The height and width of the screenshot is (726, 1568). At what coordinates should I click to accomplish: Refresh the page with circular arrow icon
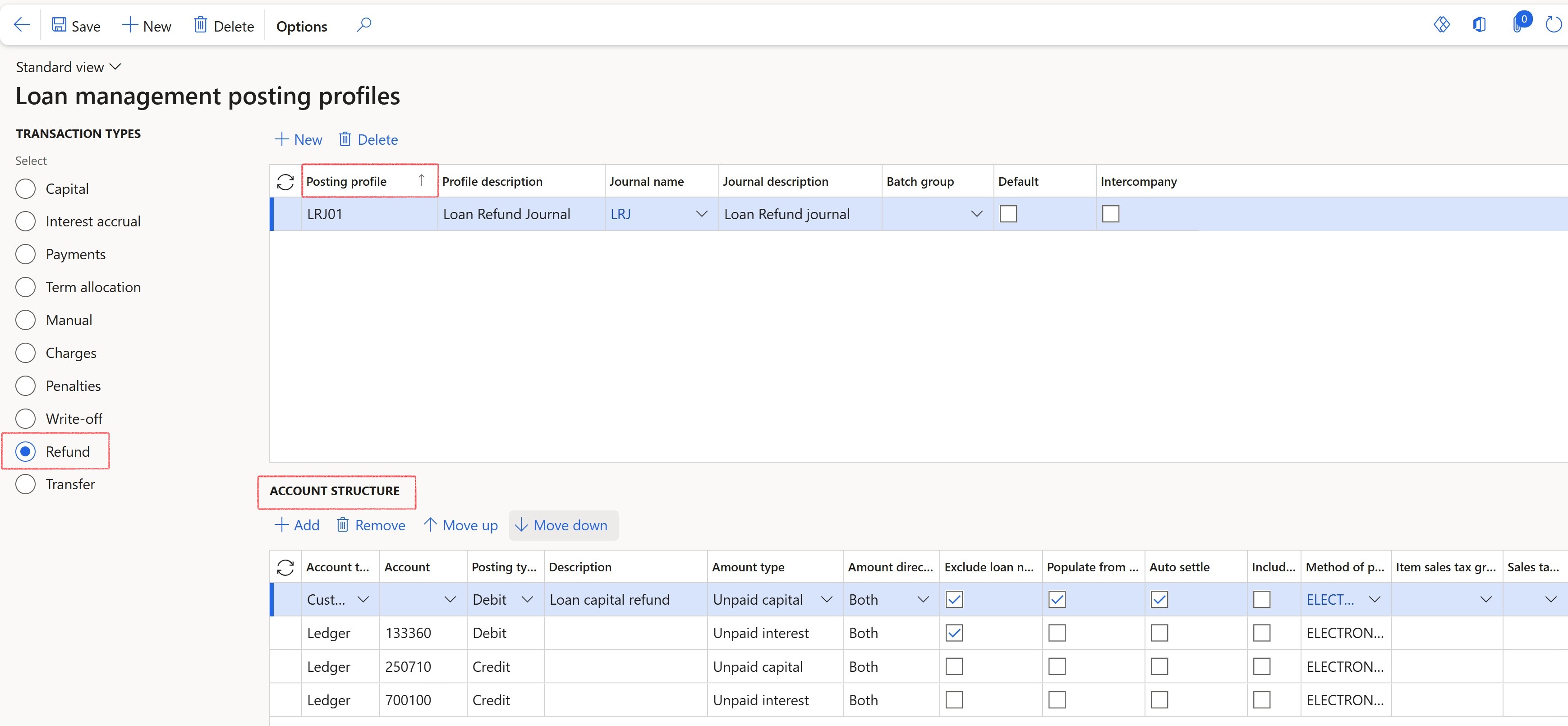point(1554,25)
